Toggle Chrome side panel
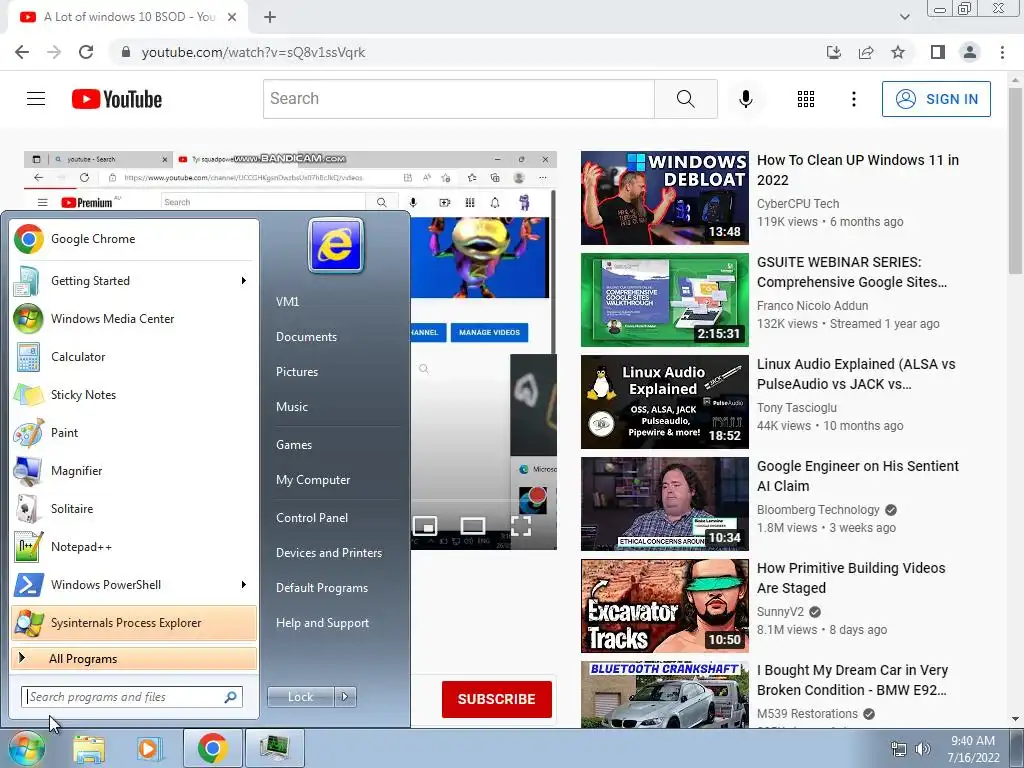Viewport: 1024px width, 768px height. point(938,52)
